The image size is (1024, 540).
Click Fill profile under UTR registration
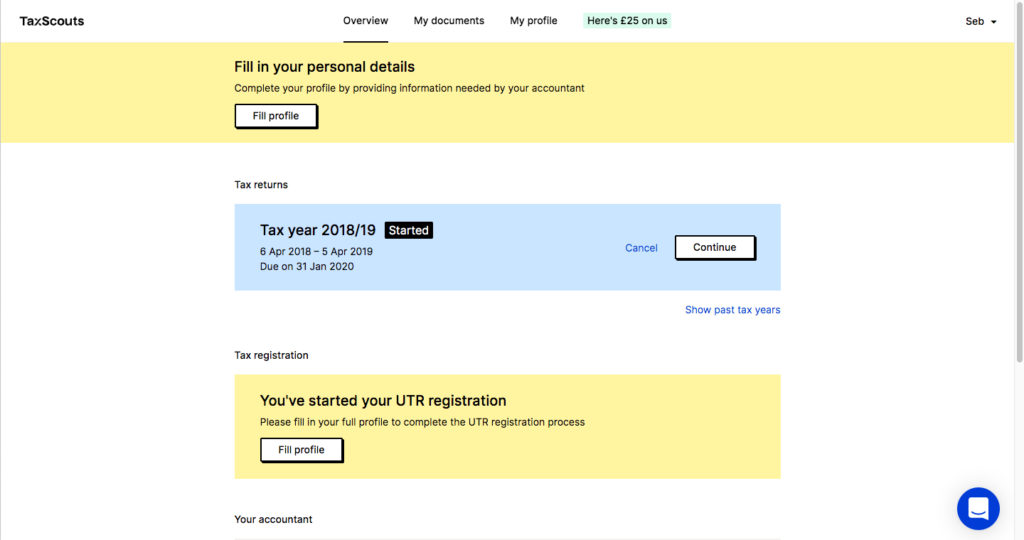(301, 449)
